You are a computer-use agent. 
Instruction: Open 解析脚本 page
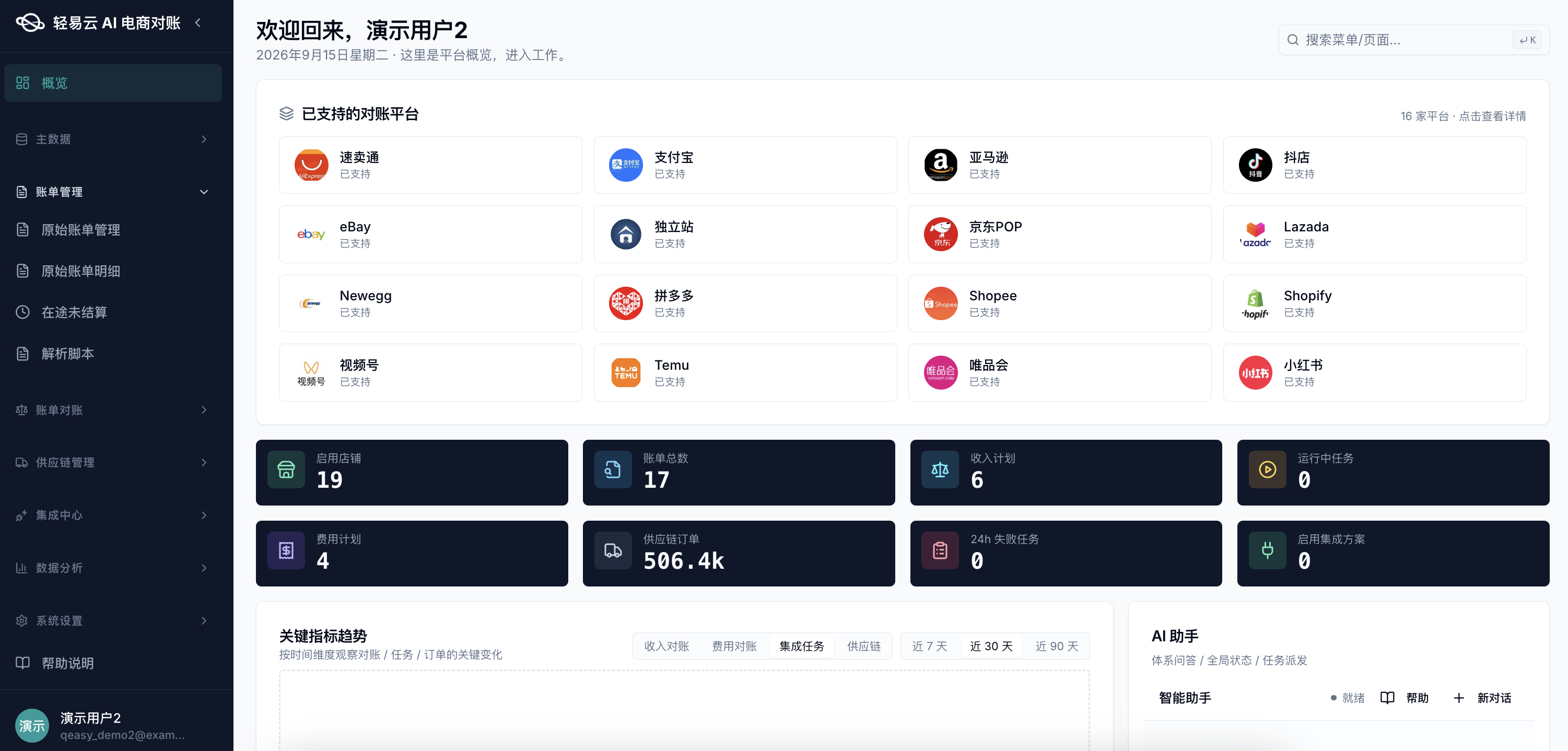(113, 354)
